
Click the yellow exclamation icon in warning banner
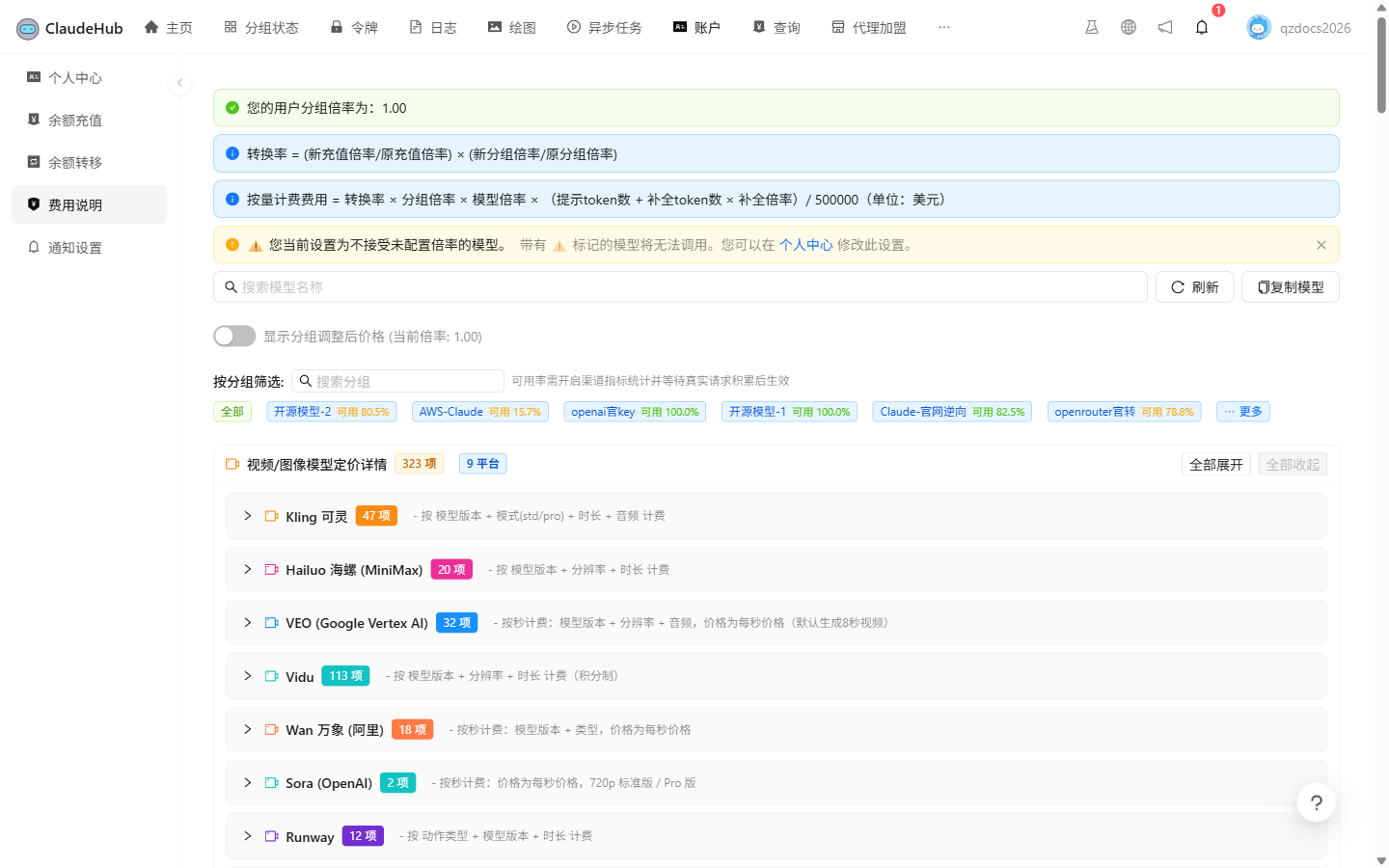click(232, 245)
